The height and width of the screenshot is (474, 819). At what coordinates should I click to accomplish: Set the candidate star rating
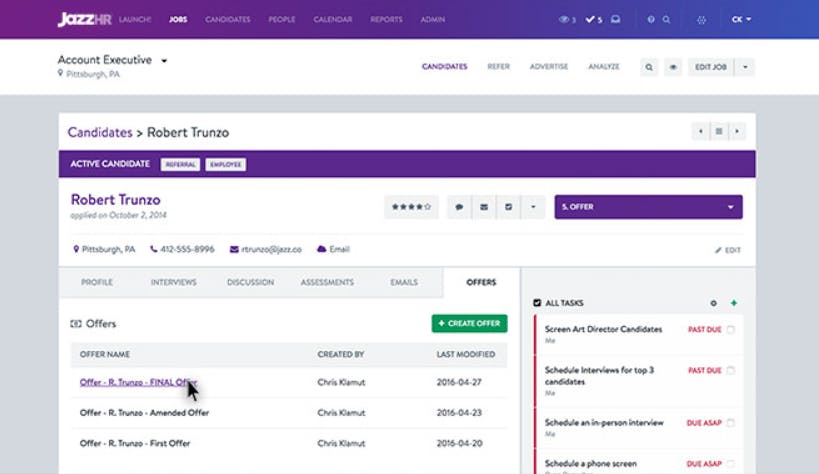412,207
